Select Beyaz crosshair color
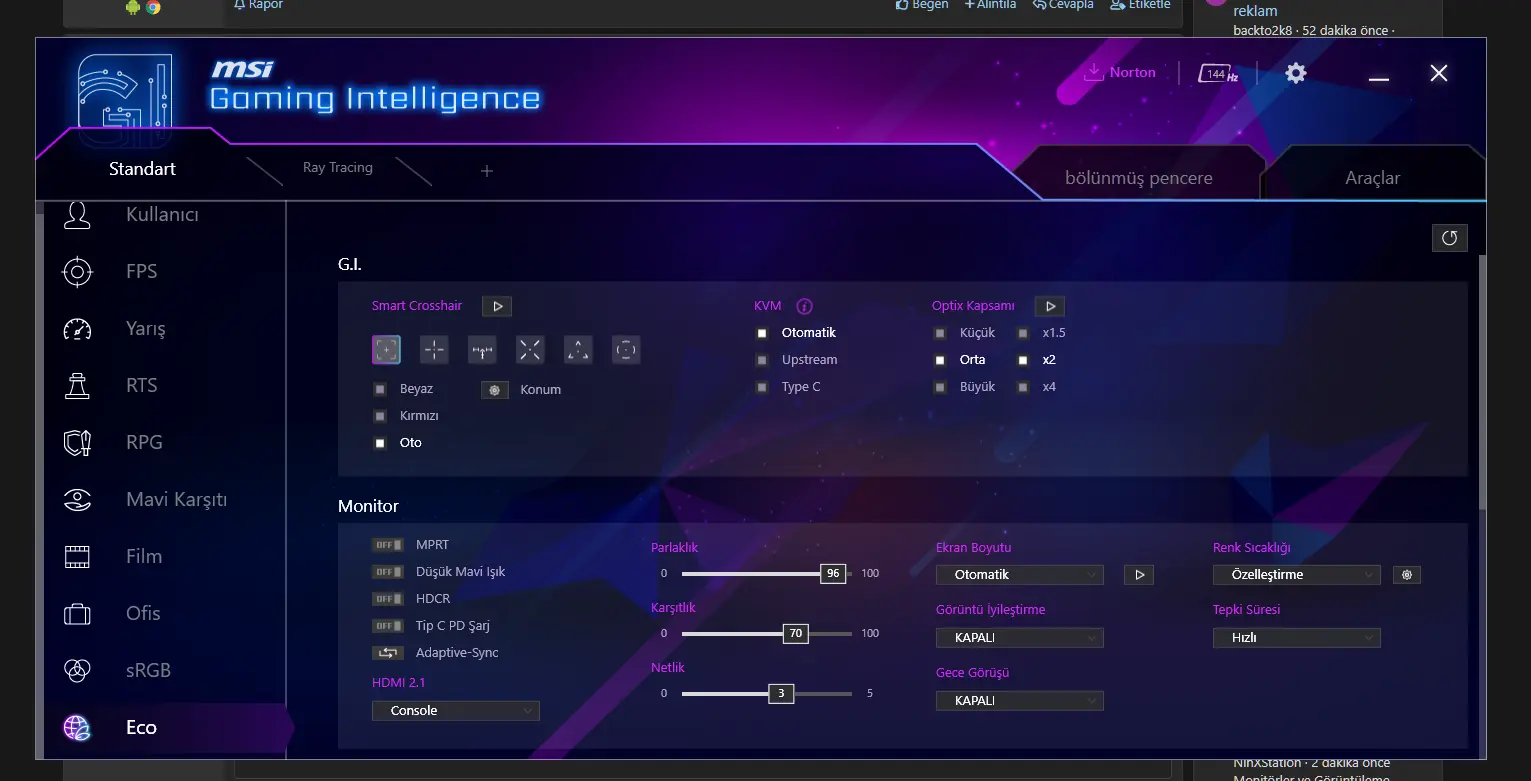The image size is (1531, 781). (x=380, y=389)
